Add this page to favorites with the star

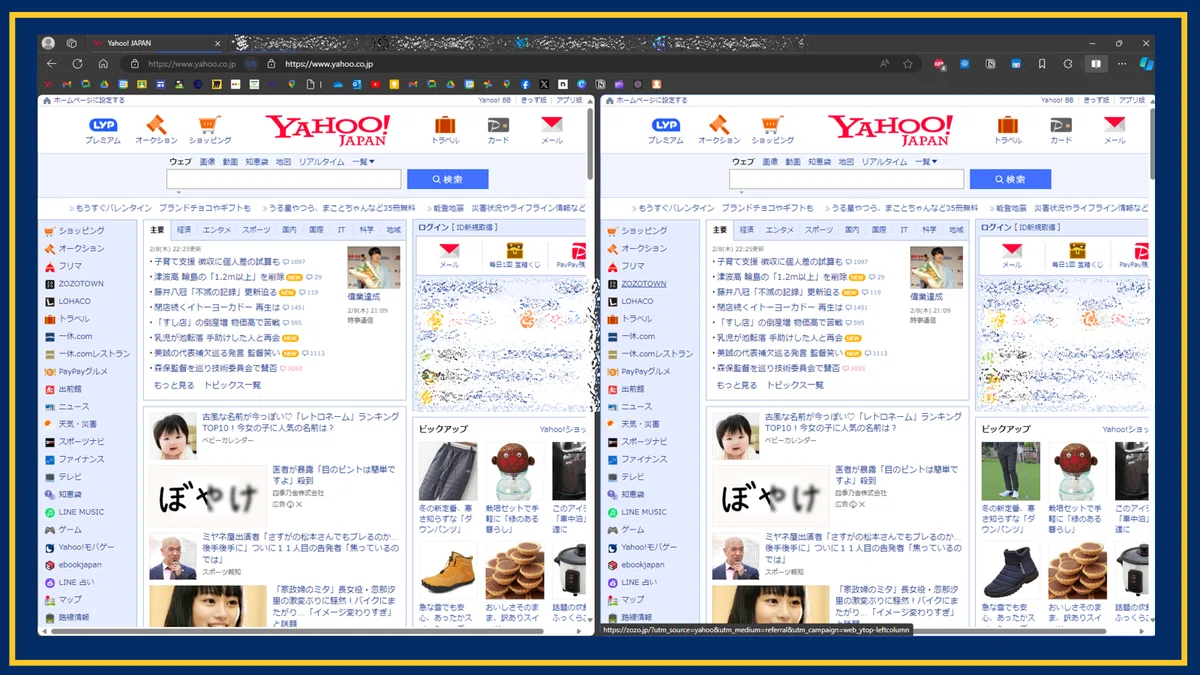tap(908, 64)
